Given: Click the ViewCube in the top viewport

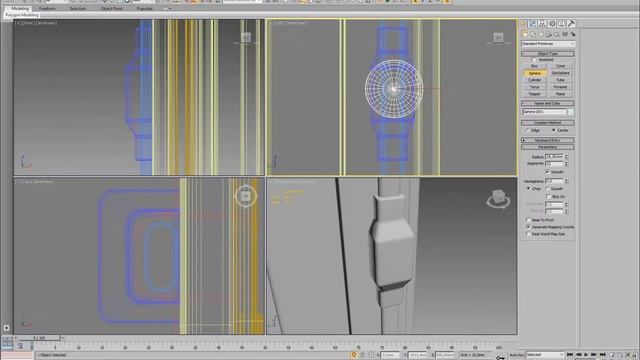Looking at the screenshot, I should [x=245, y=196].
